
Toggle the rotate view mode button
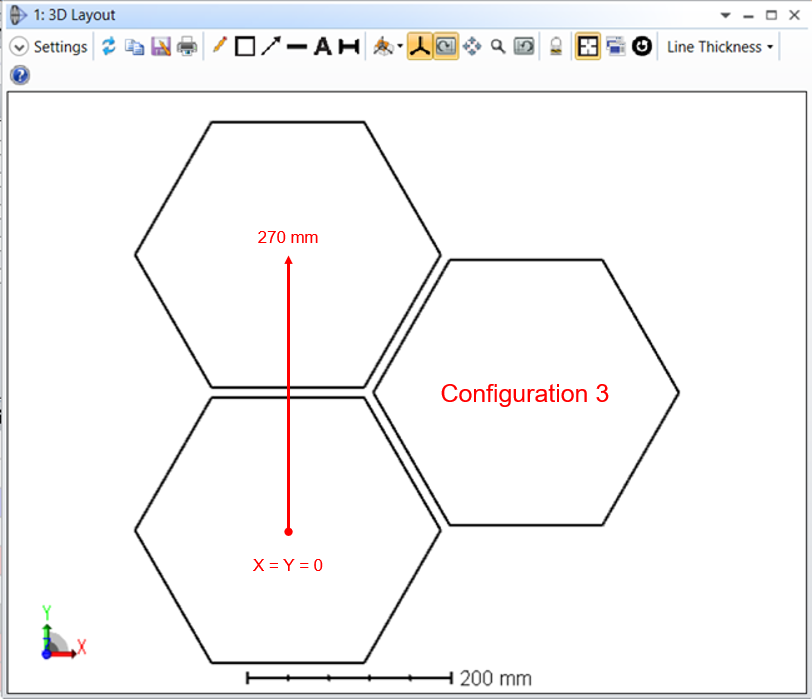pos(446,47)
